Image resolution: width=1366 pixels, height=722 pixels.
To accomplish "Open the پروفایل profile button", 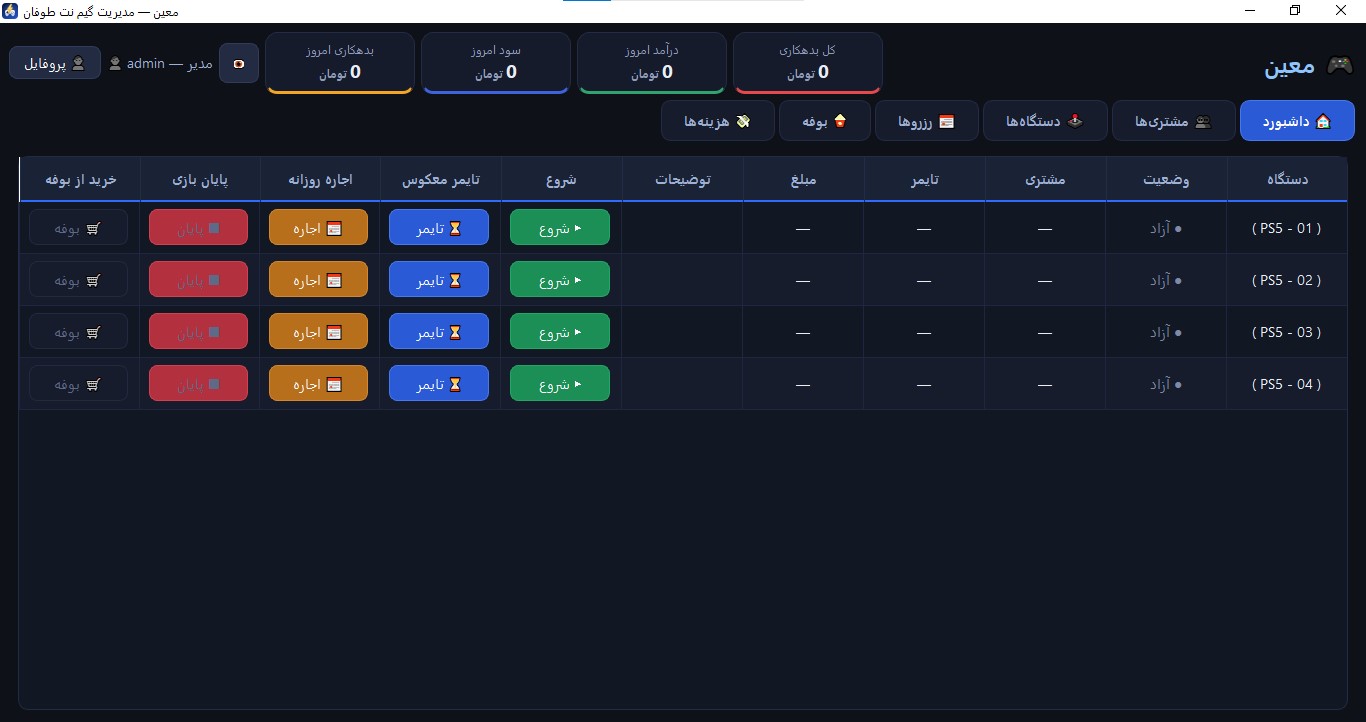I will click(55, 63).
